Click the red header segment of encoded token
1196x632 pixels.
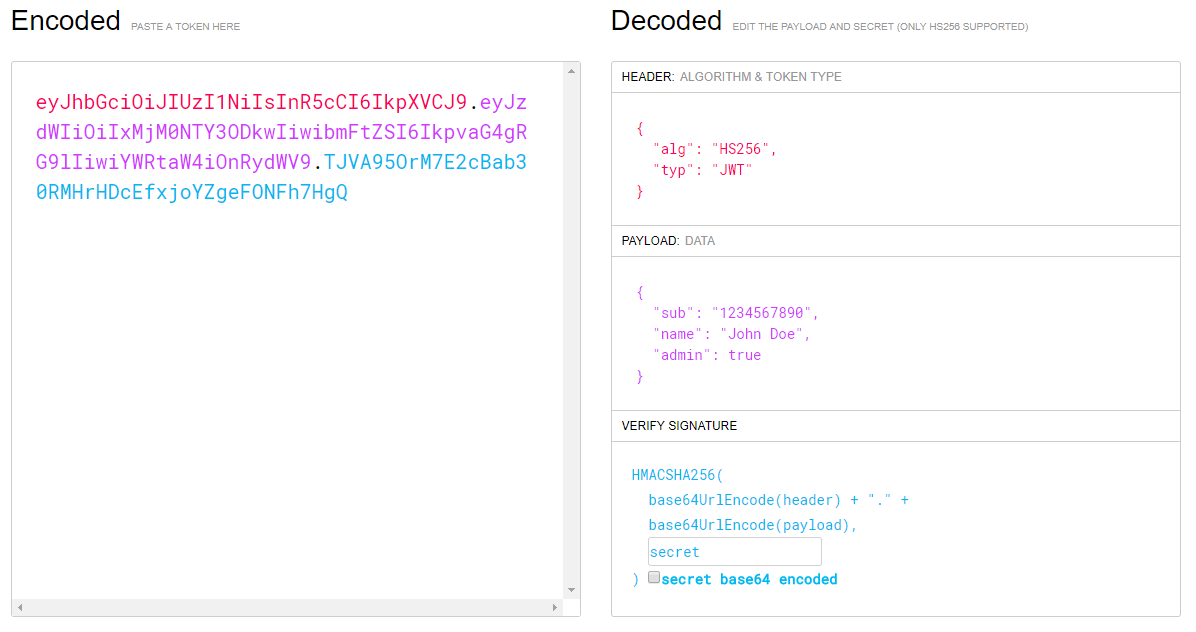pyautogui.click(x=250, y=103)
